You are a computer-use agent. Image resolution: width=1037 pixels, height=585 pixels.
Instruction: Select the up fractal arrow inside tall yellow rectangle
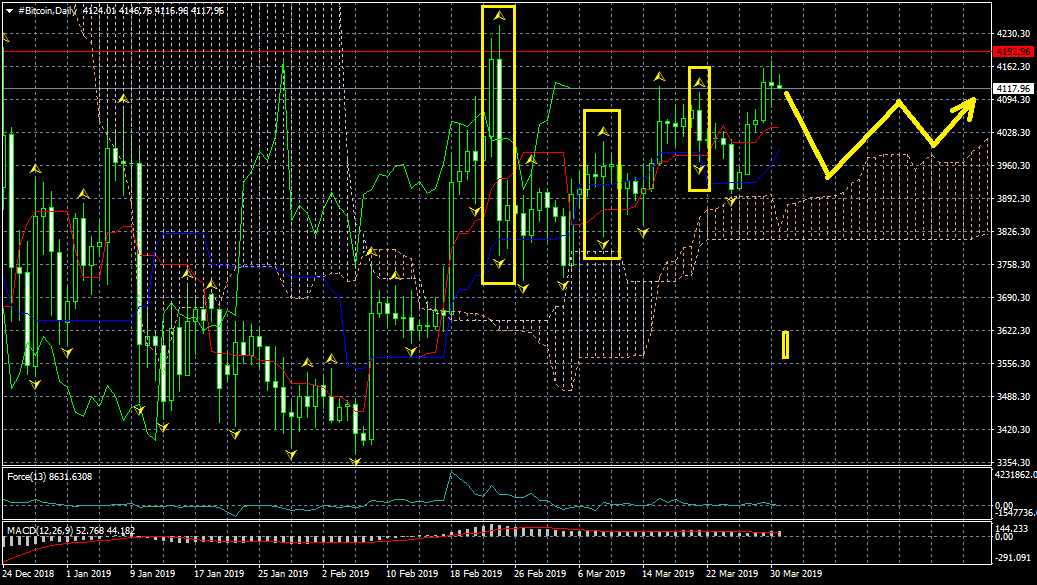click(498, 17)
